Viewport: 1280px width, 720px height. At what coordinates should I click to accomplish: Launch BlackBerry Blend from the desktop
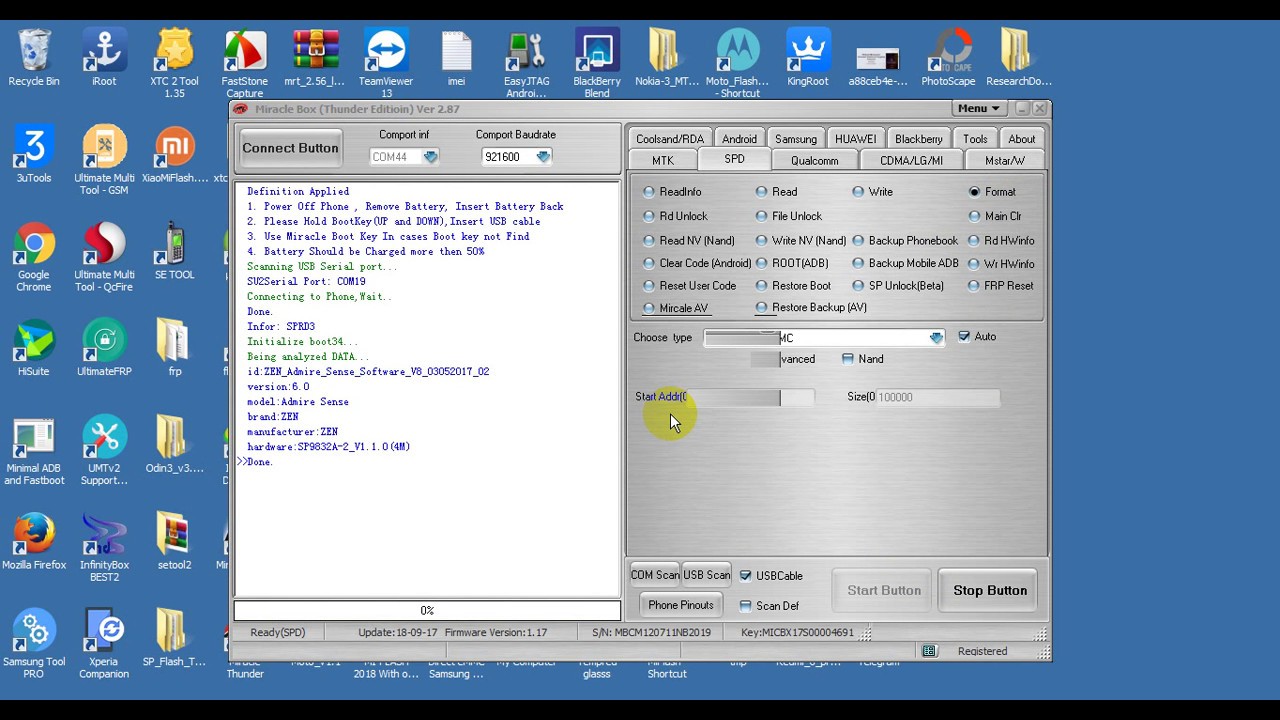(x=597, y=62)
